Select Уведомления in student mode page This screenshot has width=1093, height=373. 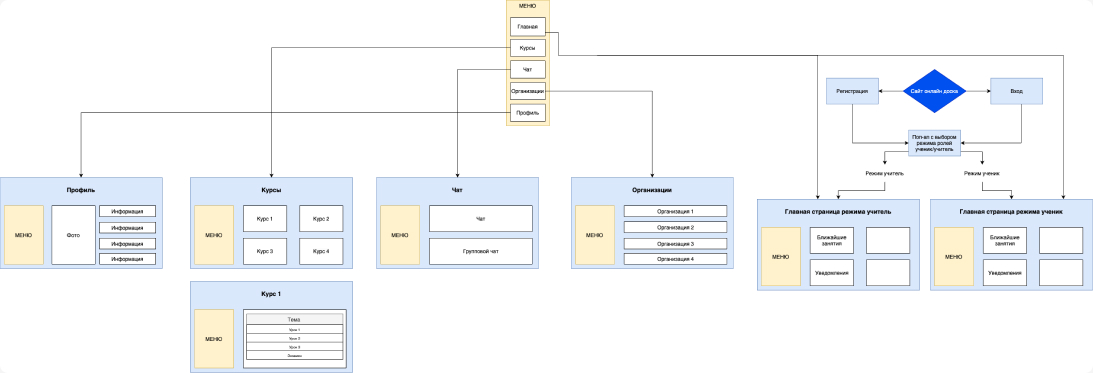pyautogui.click(x=1004, y=273)
